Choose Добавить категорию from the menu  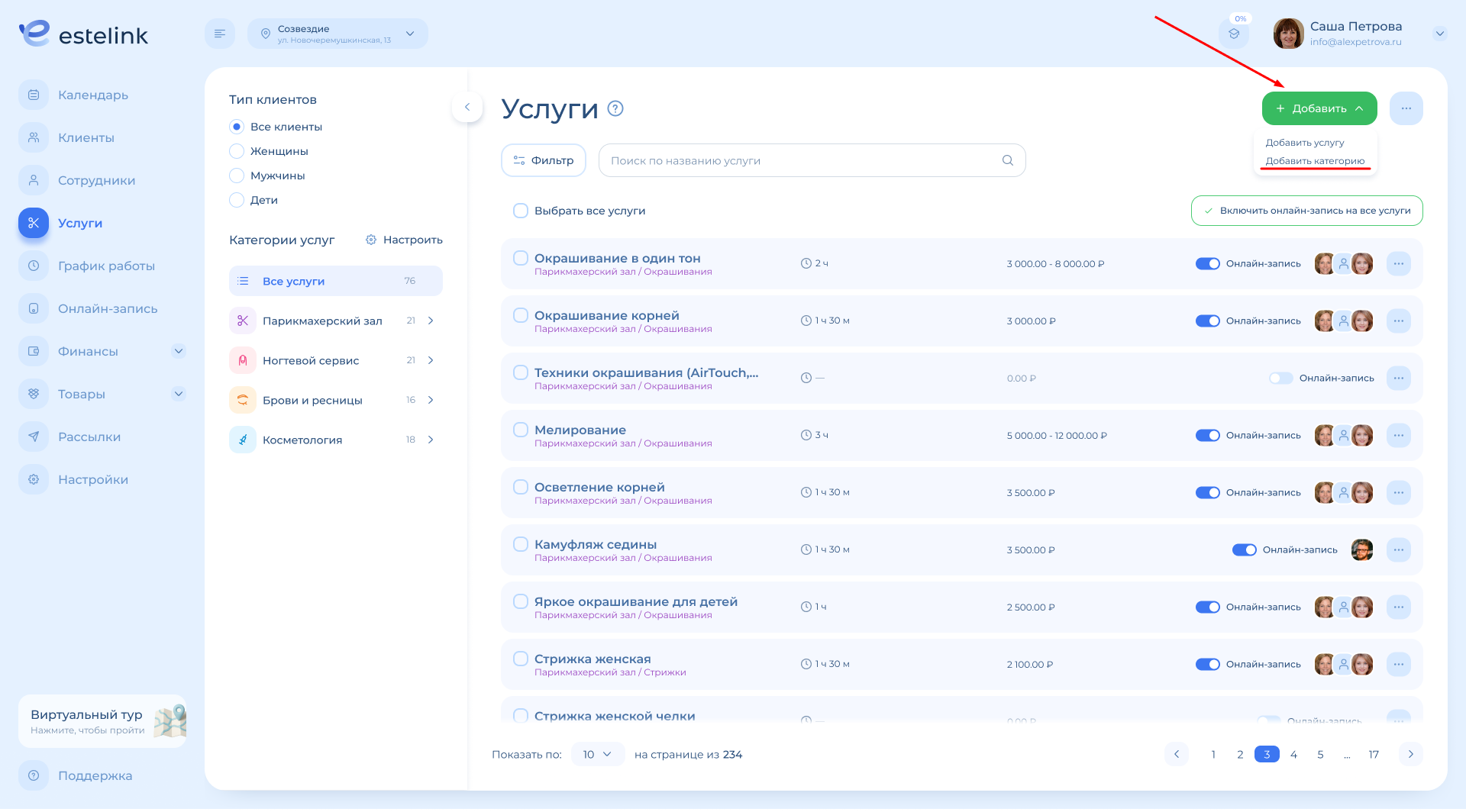1315,161
